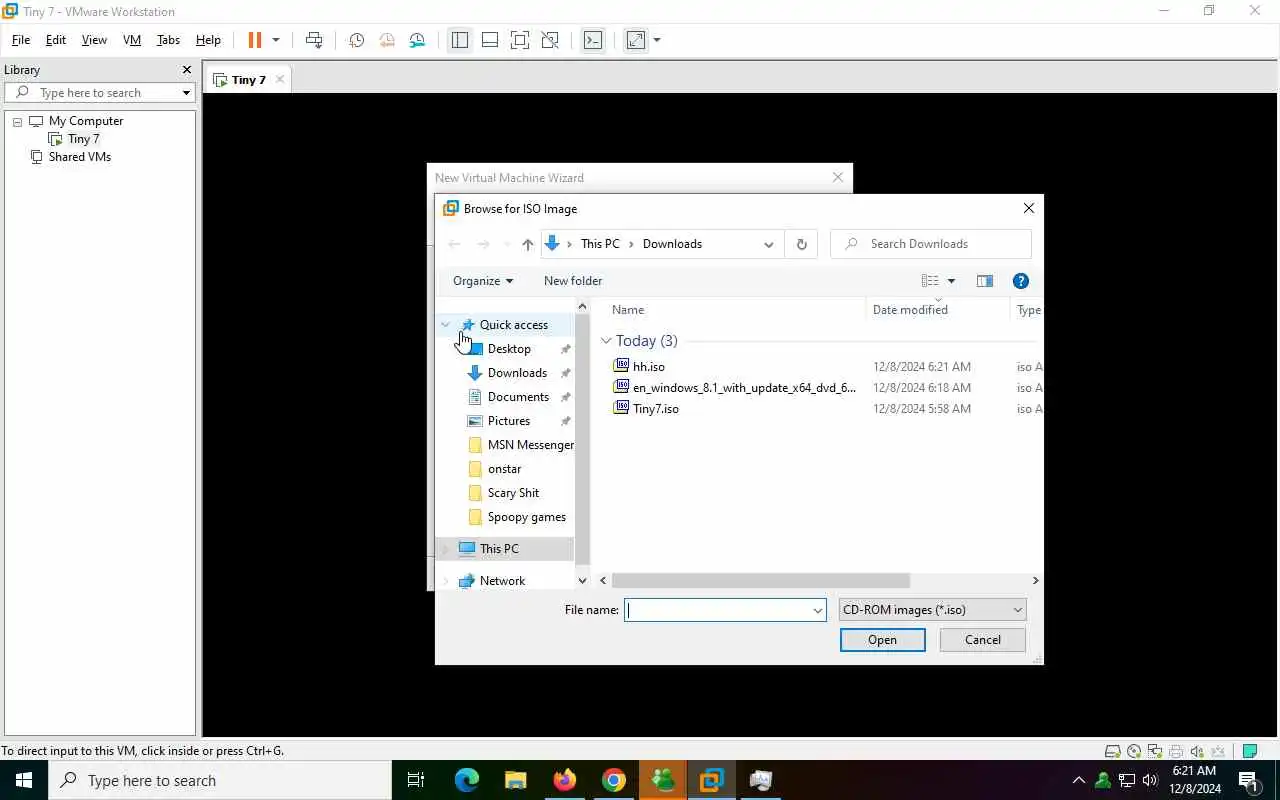Select Downloads in the navigation pane
Image resolution: width=1280 pixels, height=800 pixels.
(517, 373)
